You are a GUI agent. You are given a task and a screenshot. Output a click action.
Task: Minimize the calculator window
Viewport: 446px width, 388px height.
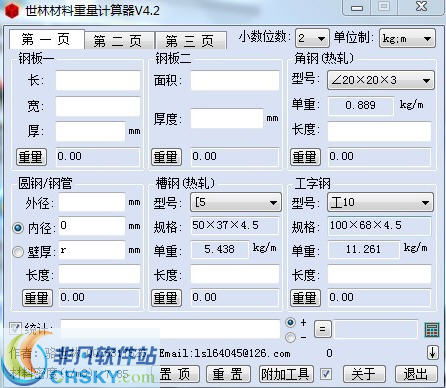[x=357, y=7]
